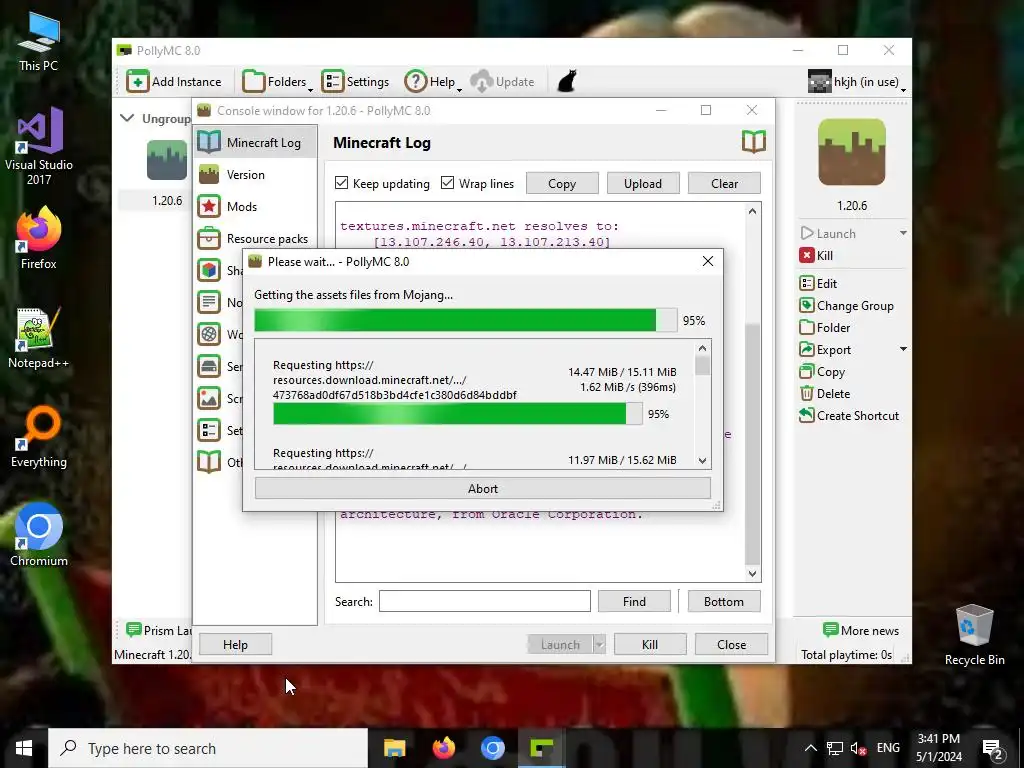The height and width of the screenshot is (768, 1024).
Task: Click the worlds globe icon in sidebar
Action: click(x=209, y=334)
